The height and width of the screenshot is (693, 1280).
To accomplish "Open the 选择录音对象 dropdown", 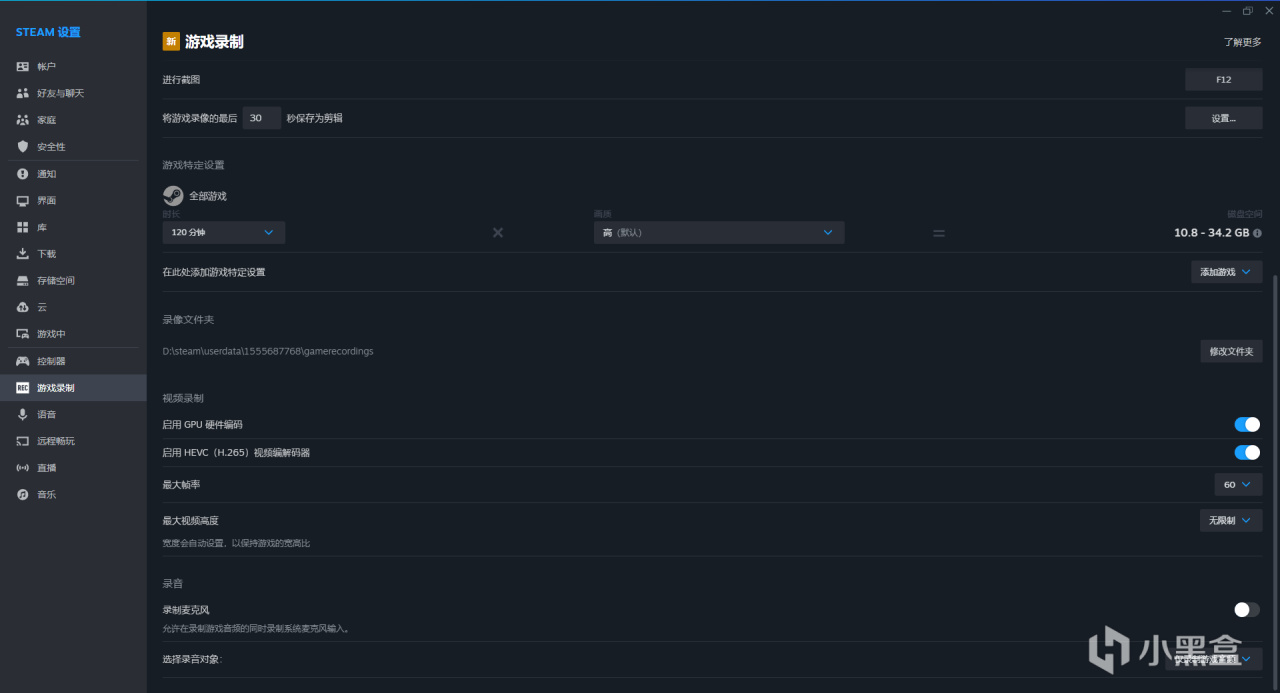I will click(1214, 659).
